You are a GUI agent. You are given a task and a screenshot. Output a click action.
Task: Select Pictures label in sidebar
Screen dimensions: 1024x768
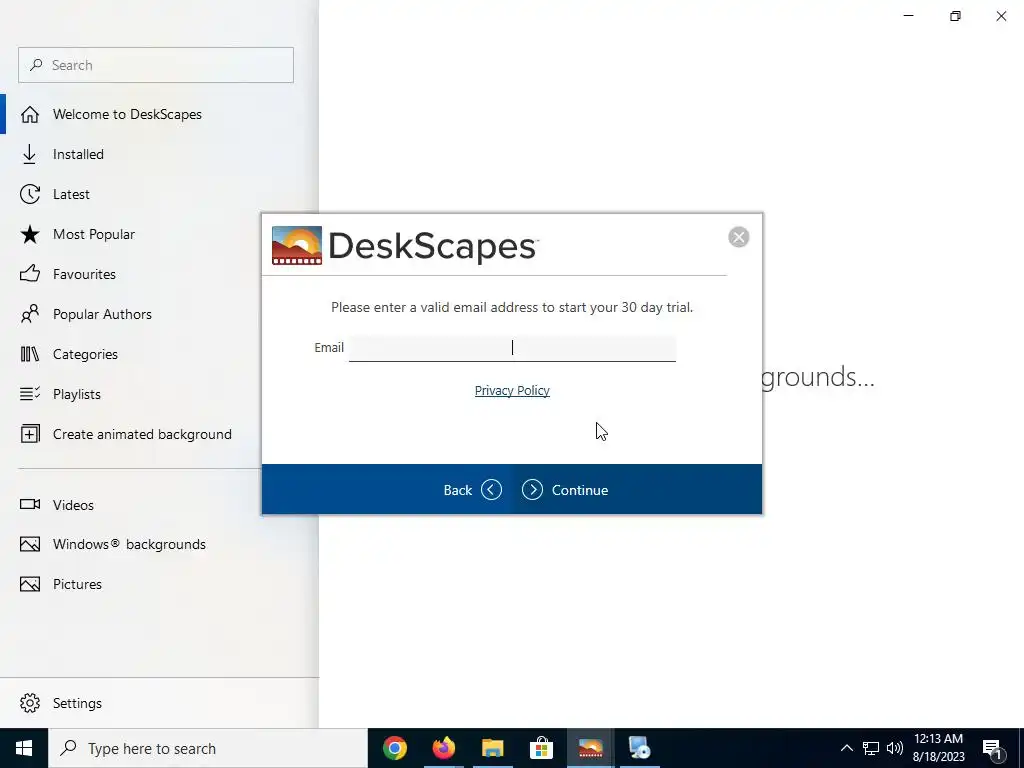(77, 584)
